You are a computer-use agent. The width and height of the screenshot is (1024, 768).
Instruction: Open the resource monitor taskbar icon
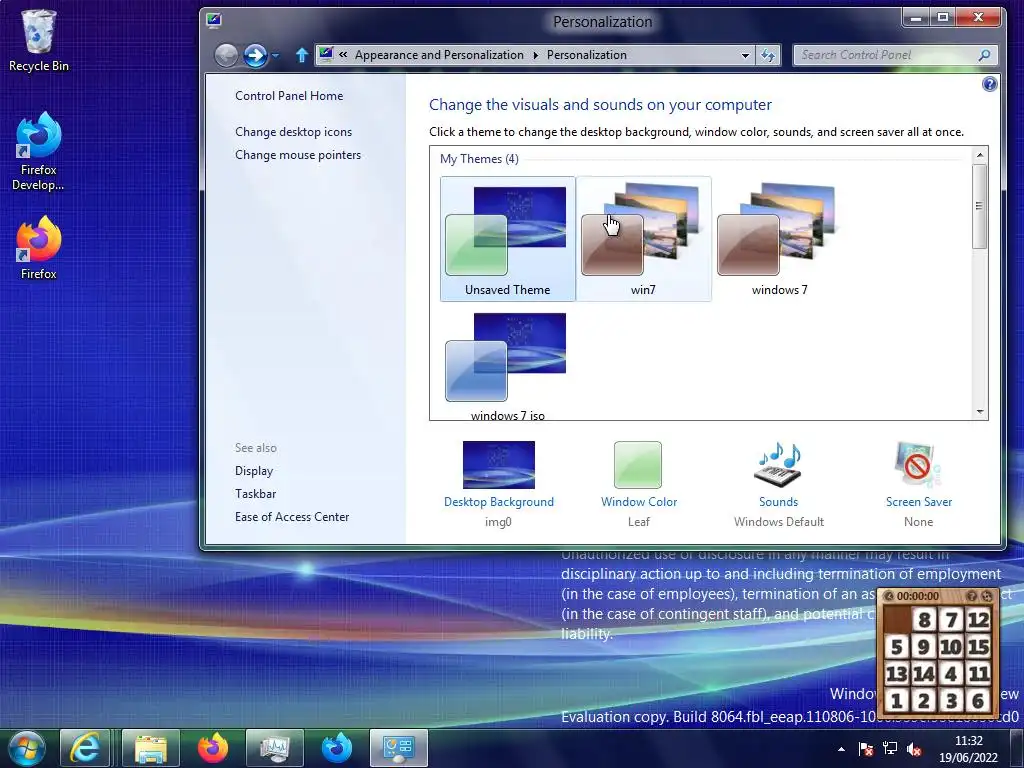click(274, 748)
